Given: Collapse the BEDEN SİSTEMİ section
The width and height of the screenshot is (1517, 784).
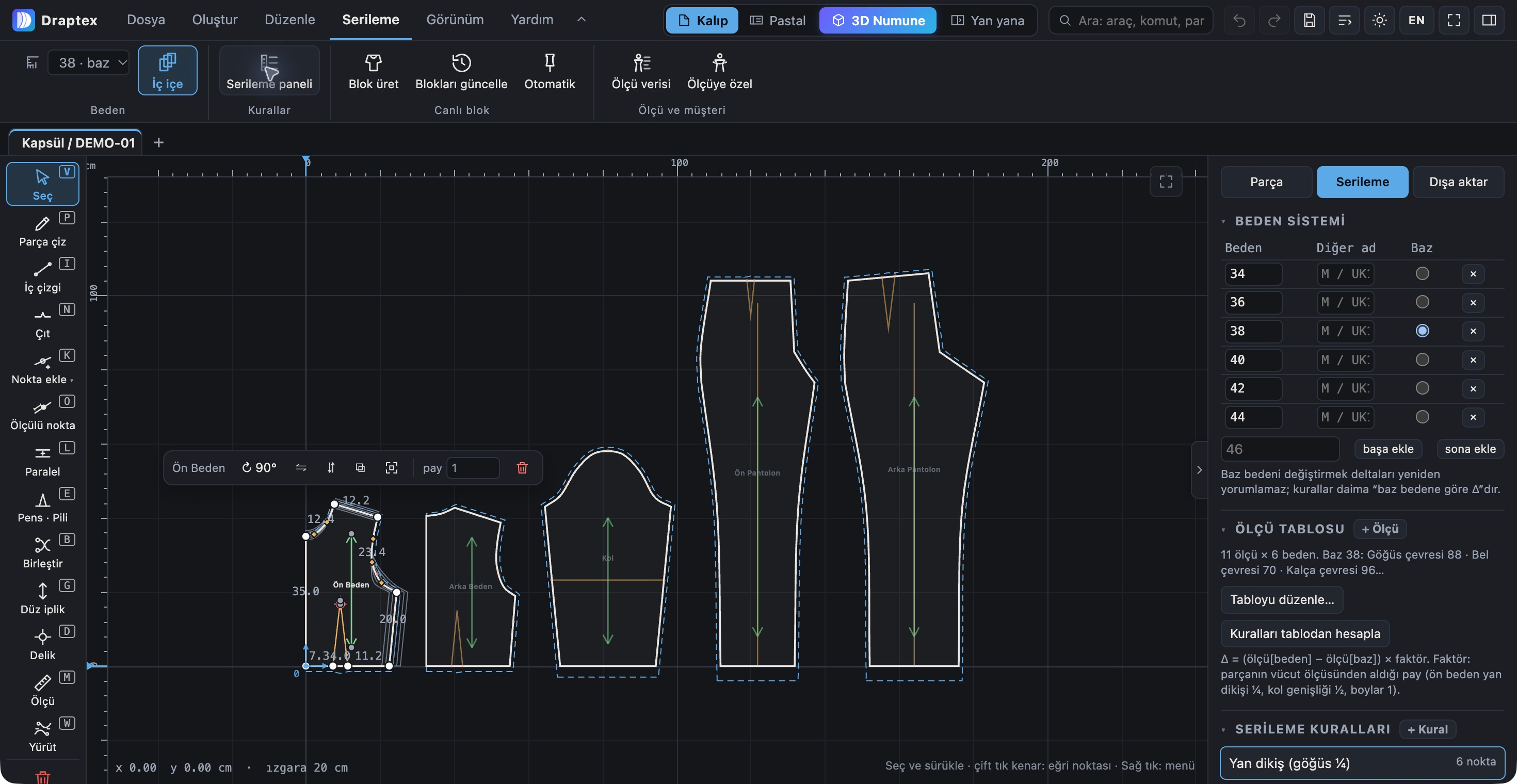Looking at the screenshot, I should pos(1224,222).
